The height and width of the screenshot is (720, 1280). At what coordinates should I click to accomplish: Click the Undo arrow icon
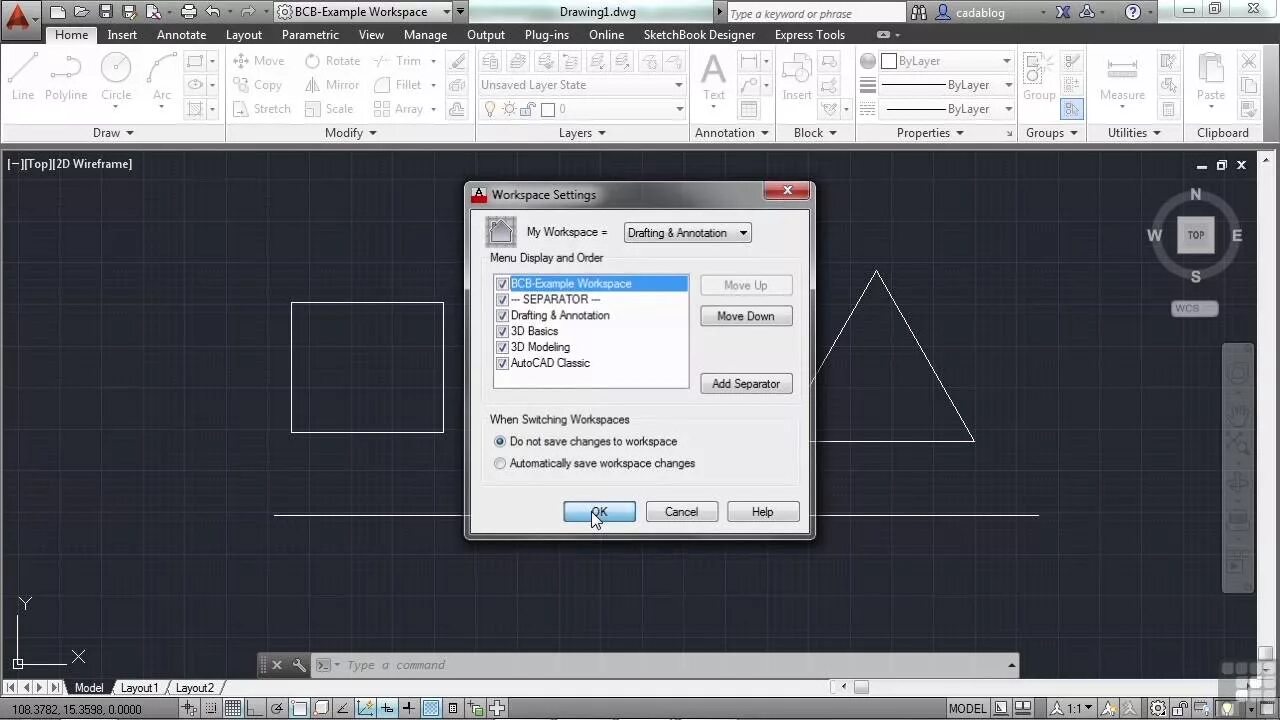click(x=212, y=12)
